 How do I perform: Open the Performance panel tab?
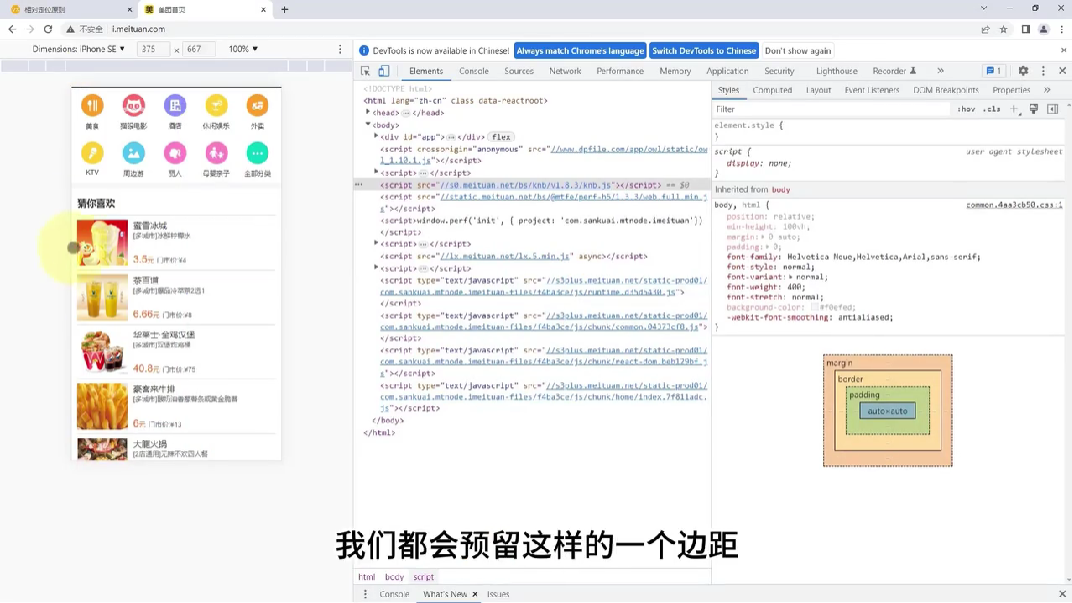coord(620,71)
